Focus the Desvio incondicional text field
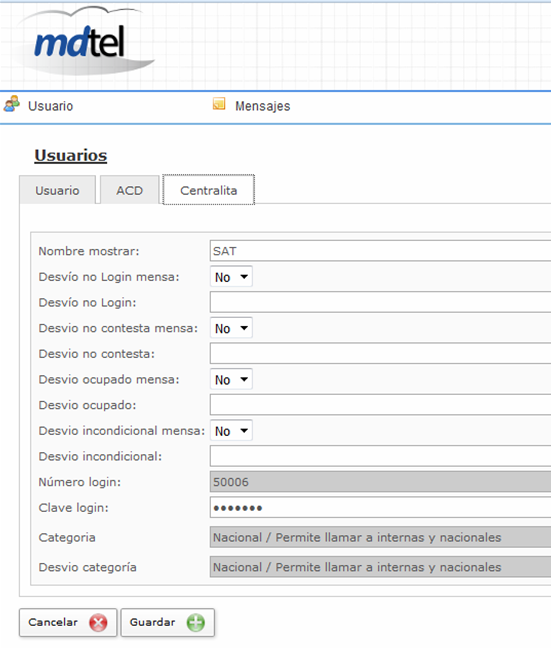This screenshot has width=551, height=648. 380,456
